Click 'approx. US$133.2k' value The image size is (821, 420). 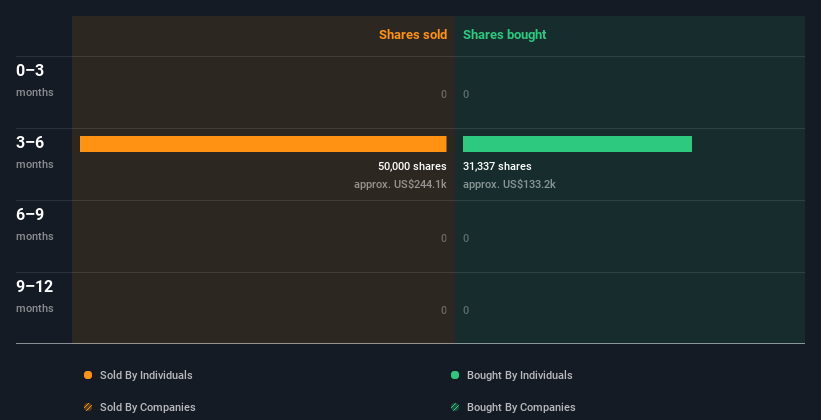tap(509, 184)
